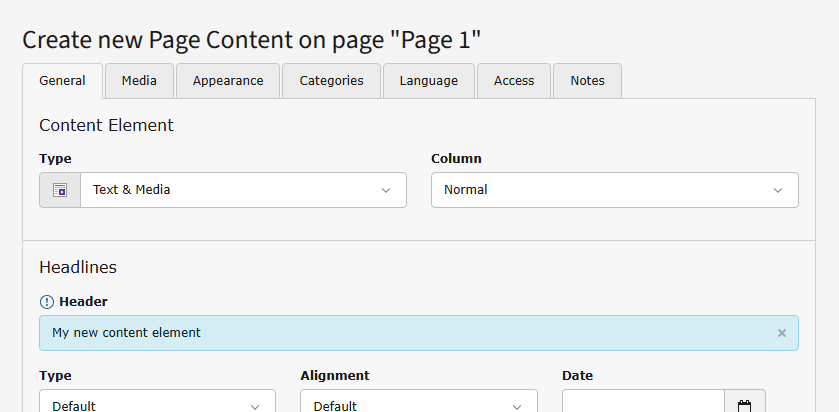Open the Content Element Type dropdown
839x412 pixels.
click(x=243, y=190)
